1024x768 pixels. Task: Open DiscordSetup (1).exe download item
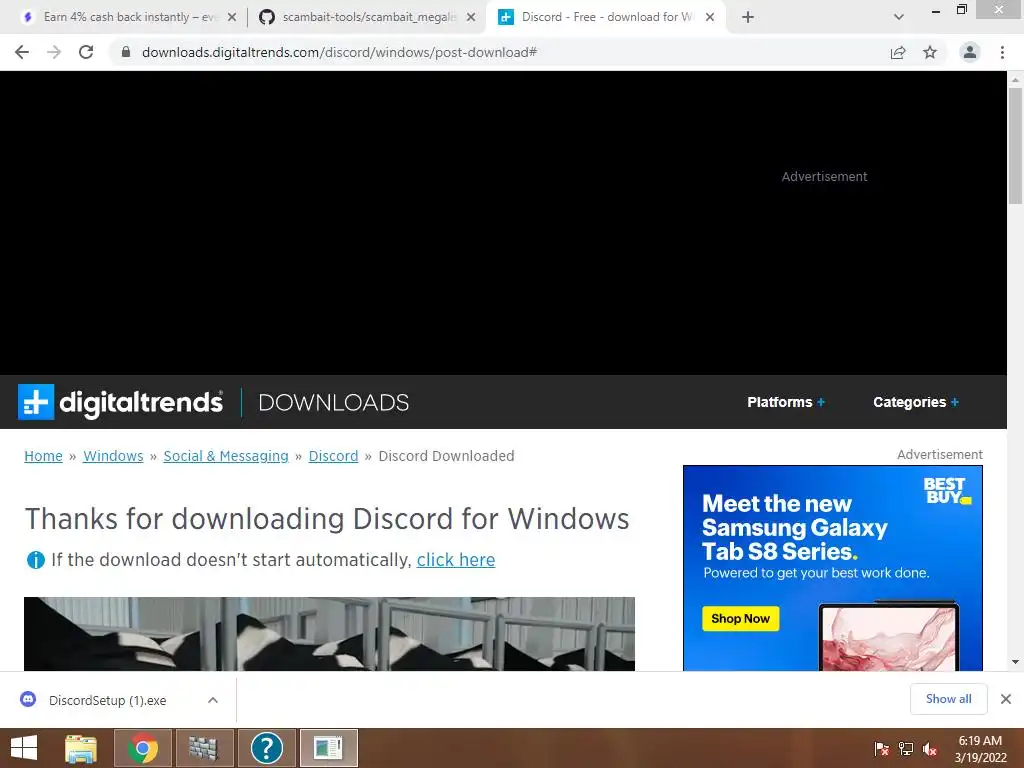click(108, 700)
